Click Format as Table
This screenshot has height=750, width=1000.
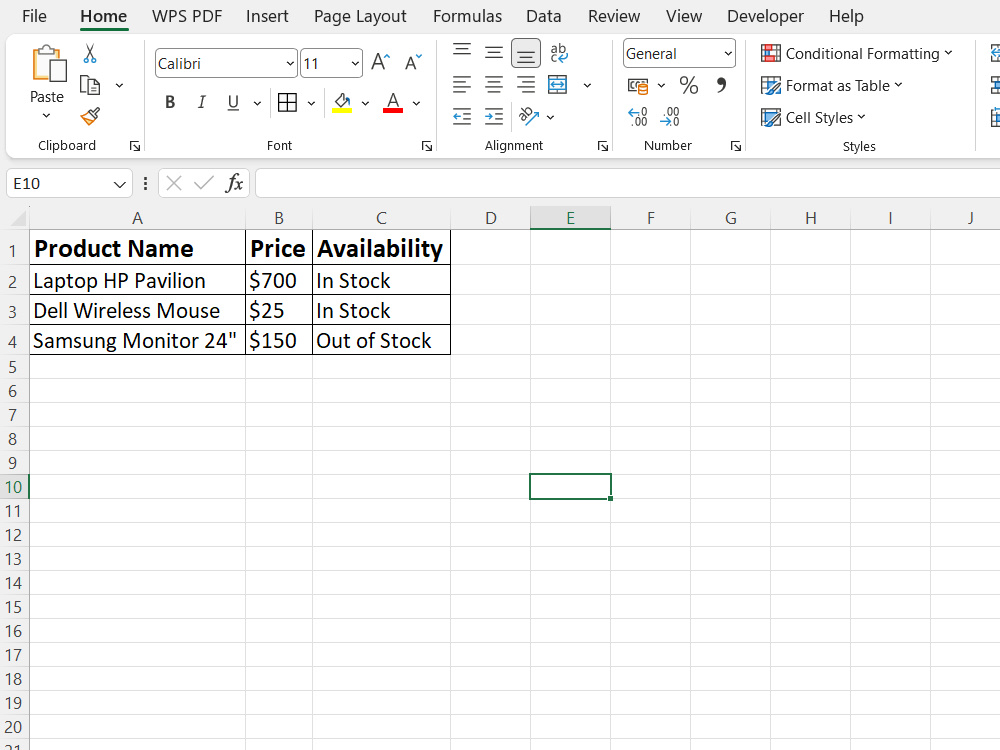(832, 85)
